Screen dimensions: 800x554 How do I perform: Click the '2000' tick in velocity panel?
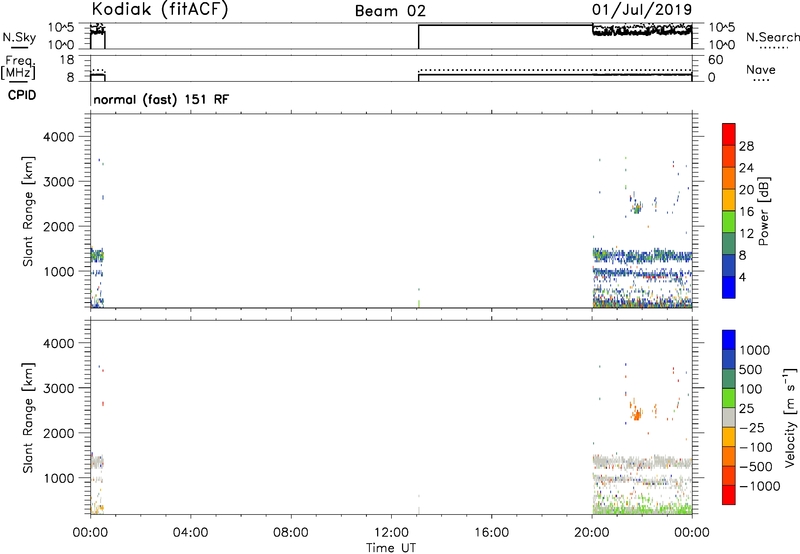(x=58, y=433)
